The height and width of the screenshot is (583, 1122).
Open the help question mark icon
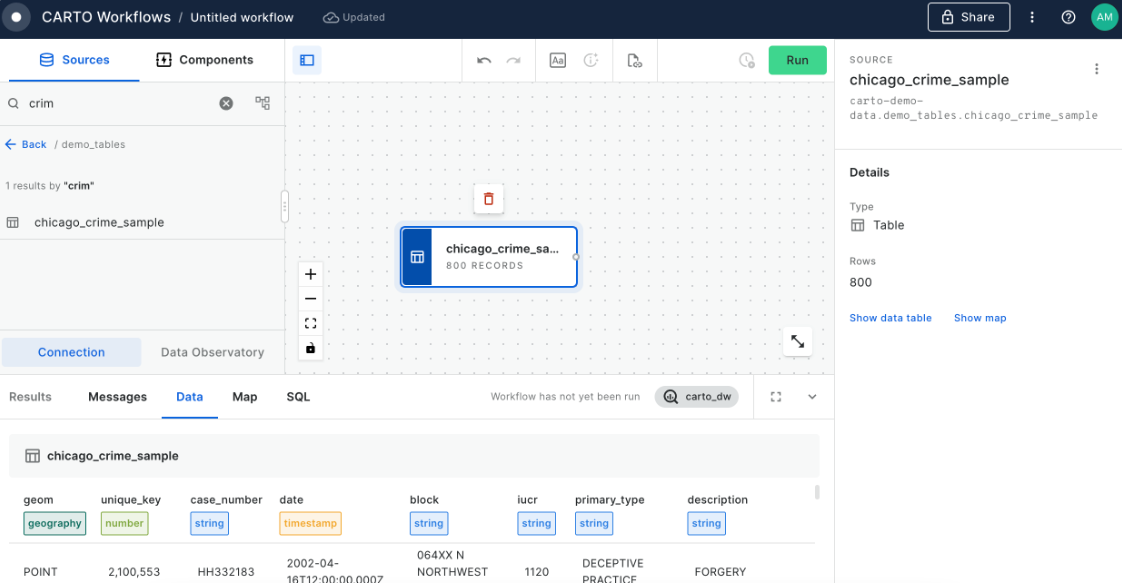(1068, 17)
